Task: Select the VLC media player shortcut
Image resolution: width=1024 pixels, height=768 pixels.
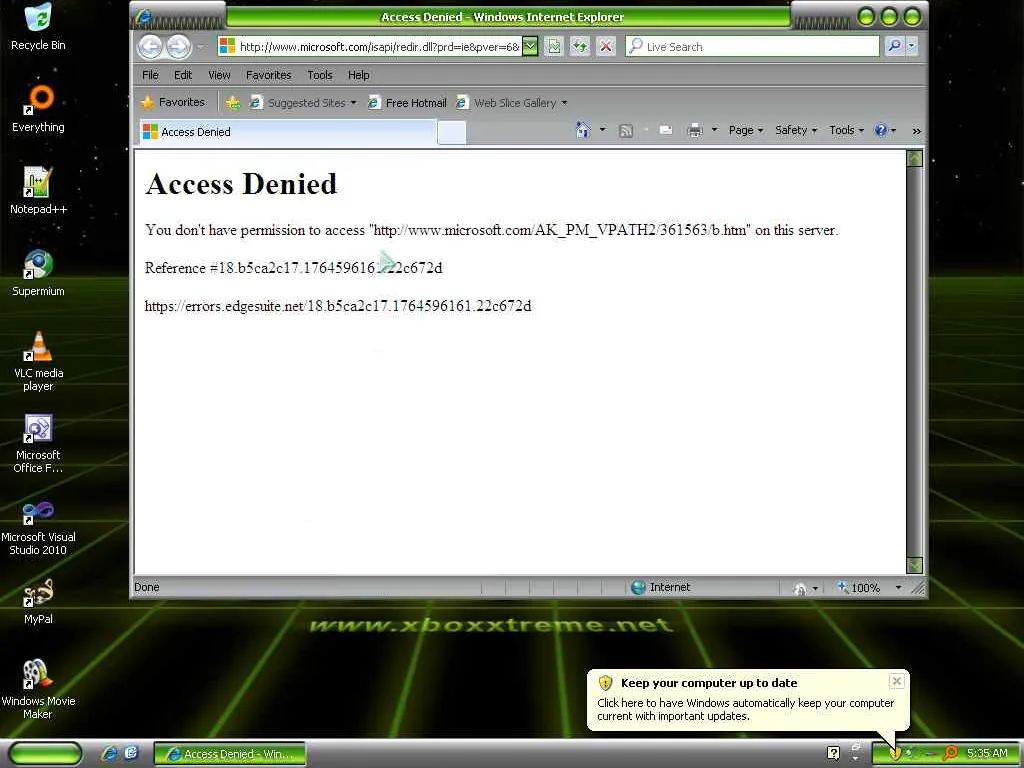Action: 38,361
